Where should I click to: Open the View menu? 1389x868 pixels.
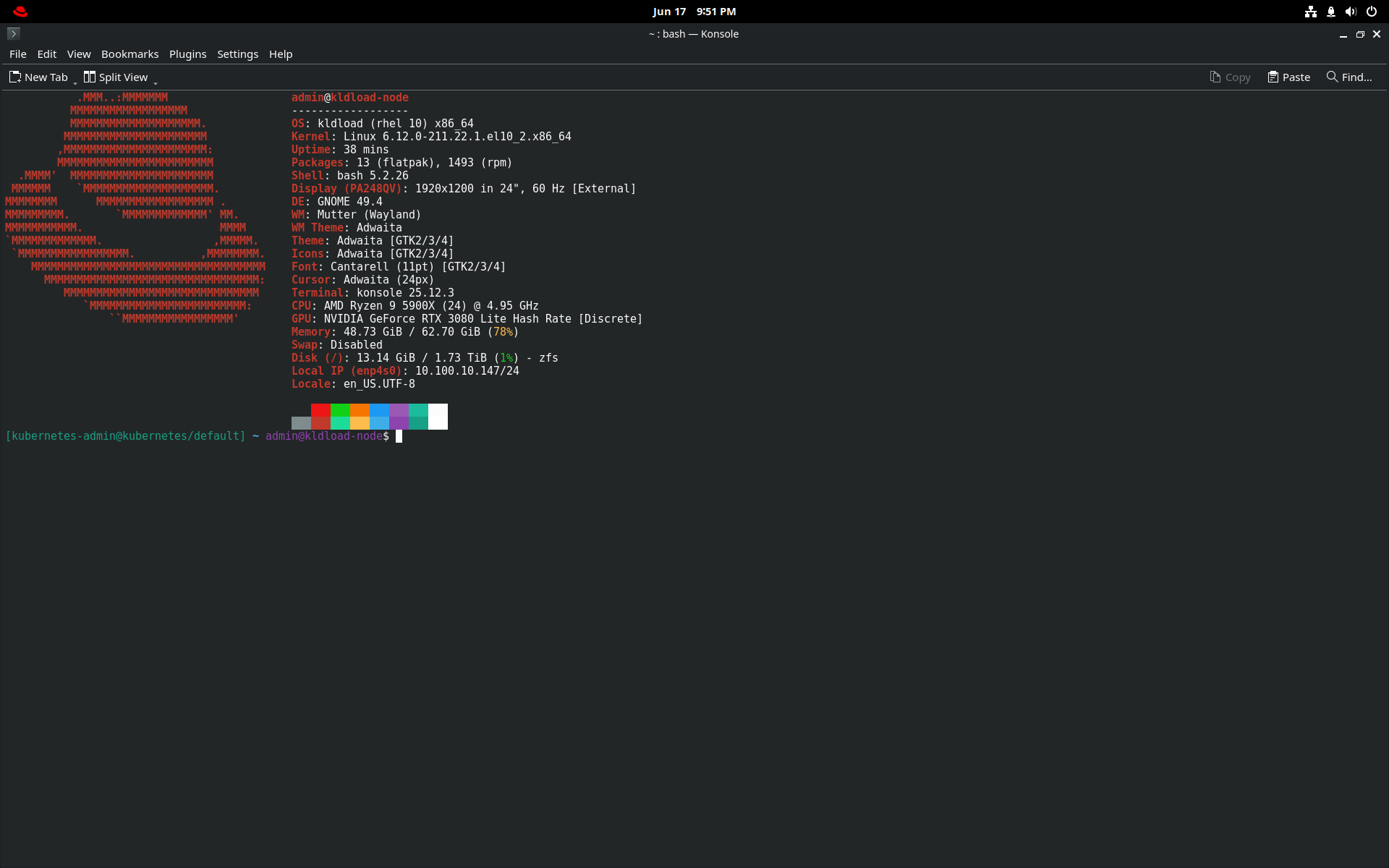click(x=79, y=54)
